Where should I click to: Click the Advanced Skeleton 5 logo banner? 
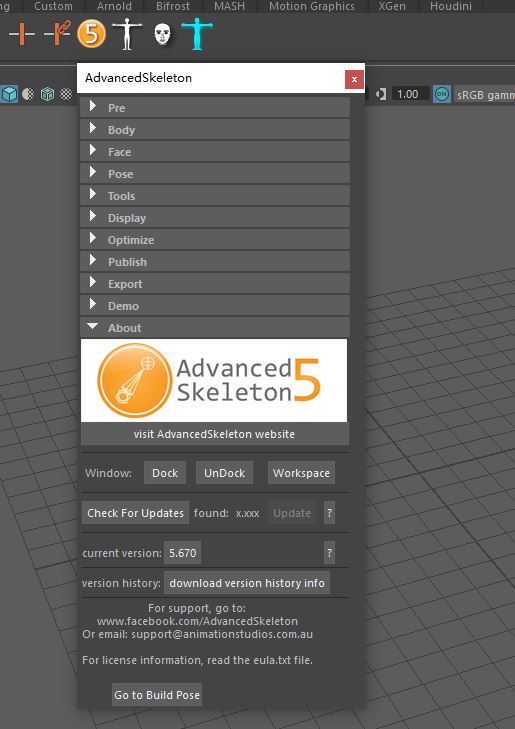214,380
